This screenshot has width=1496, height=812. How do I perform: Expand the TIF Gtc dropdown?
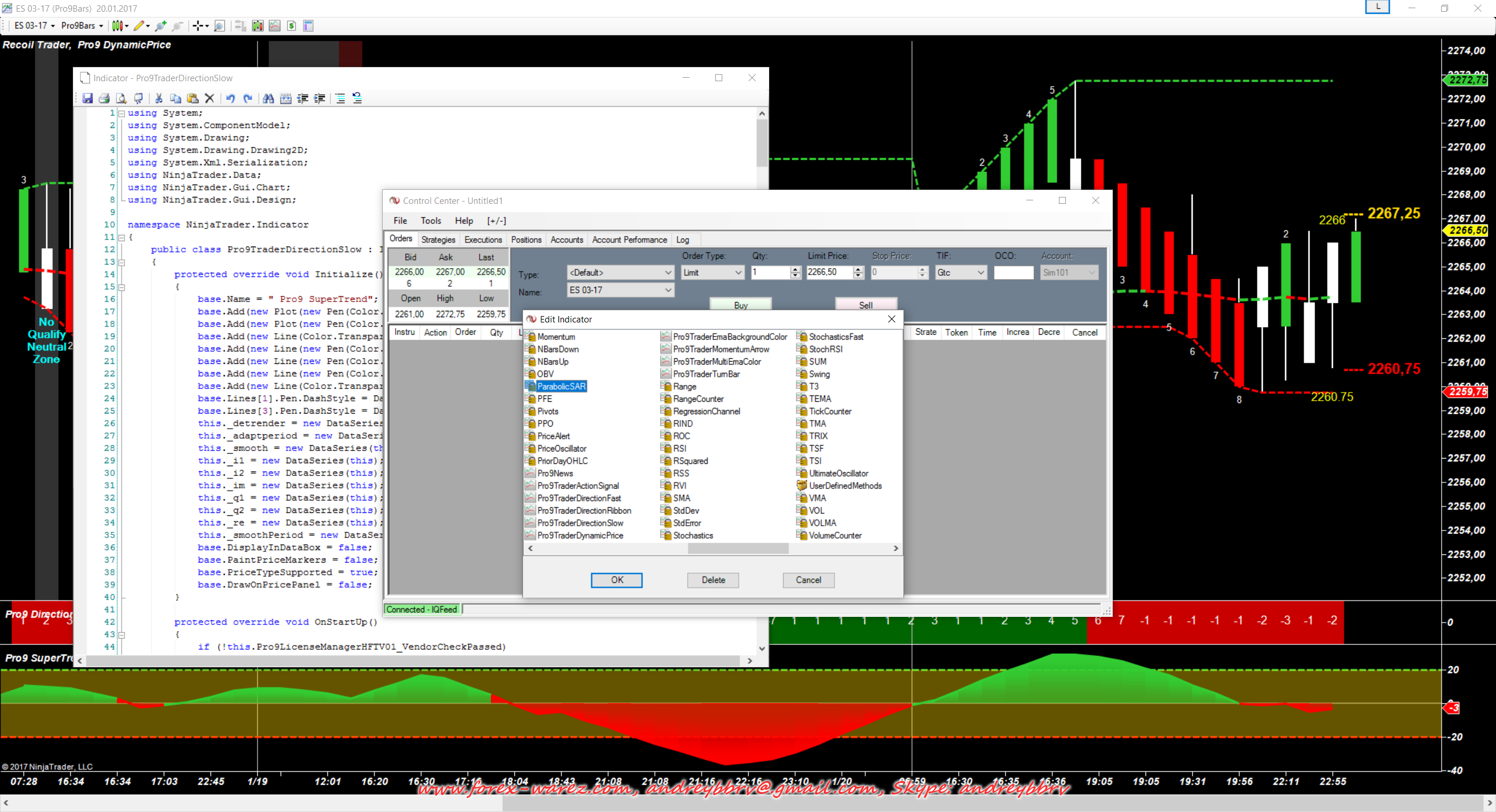(x=981, y=273)
